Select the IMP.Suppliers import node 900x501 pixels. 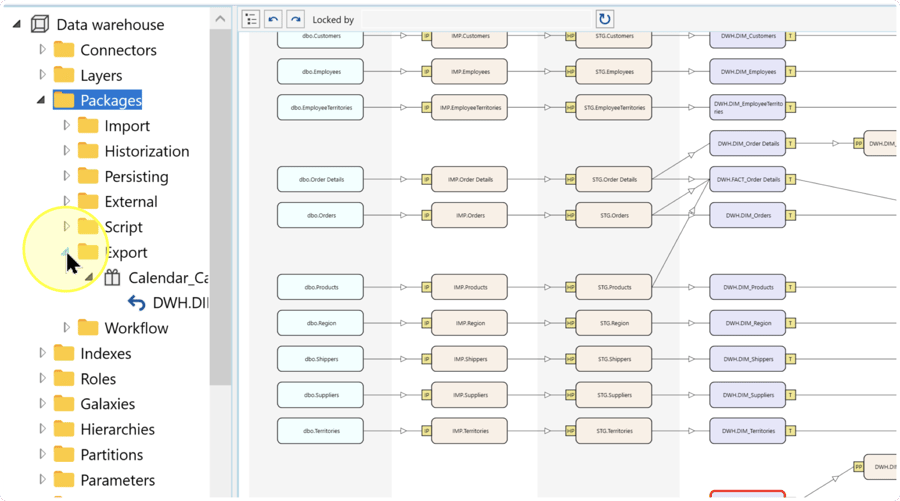pyautogui.click(x=470, y=395)
